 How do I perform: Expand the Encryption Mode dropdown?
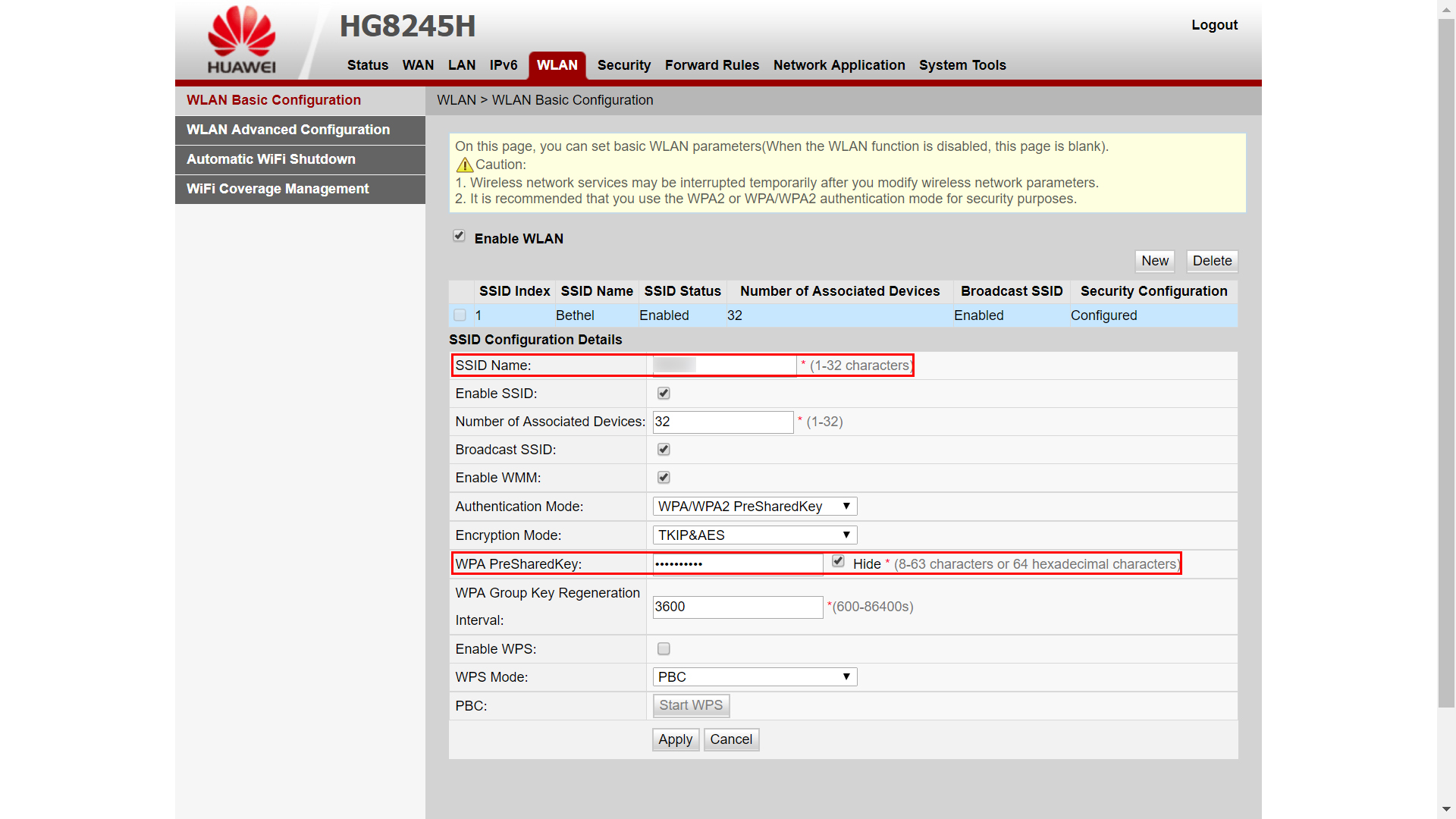pyautogui.click(x=755, y=535)
